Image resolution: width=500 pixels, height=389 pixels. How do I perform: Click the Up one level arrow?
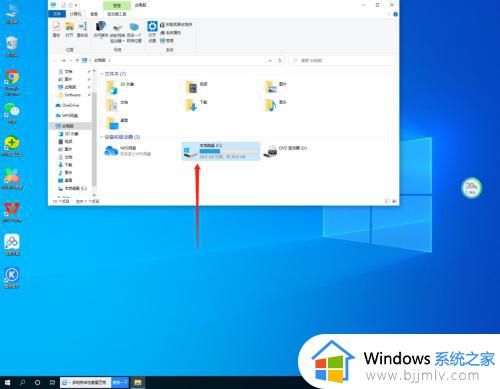[x=77, y=60]
